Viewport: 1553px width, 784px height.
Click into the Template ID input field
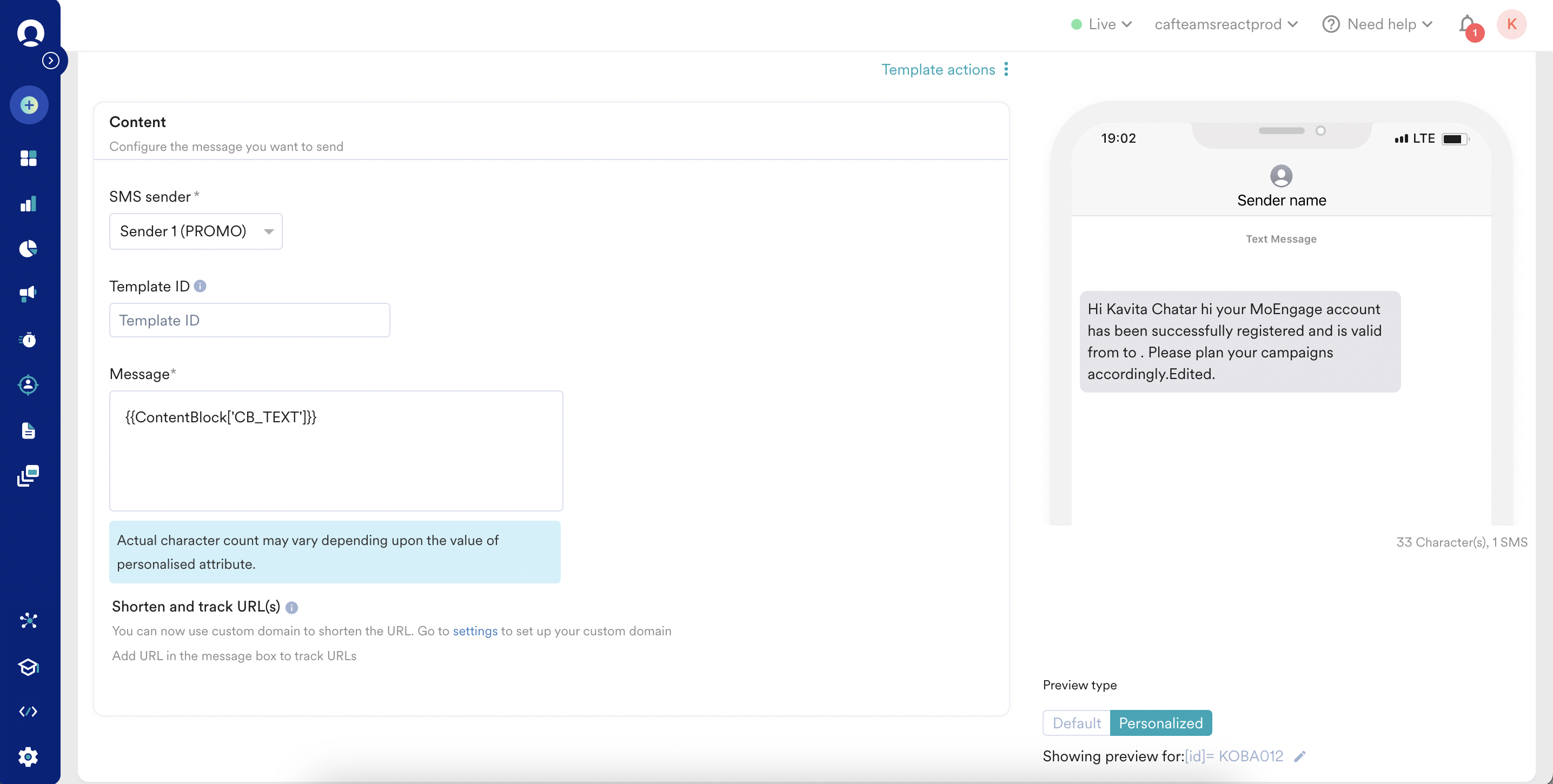tap(249, 320)
